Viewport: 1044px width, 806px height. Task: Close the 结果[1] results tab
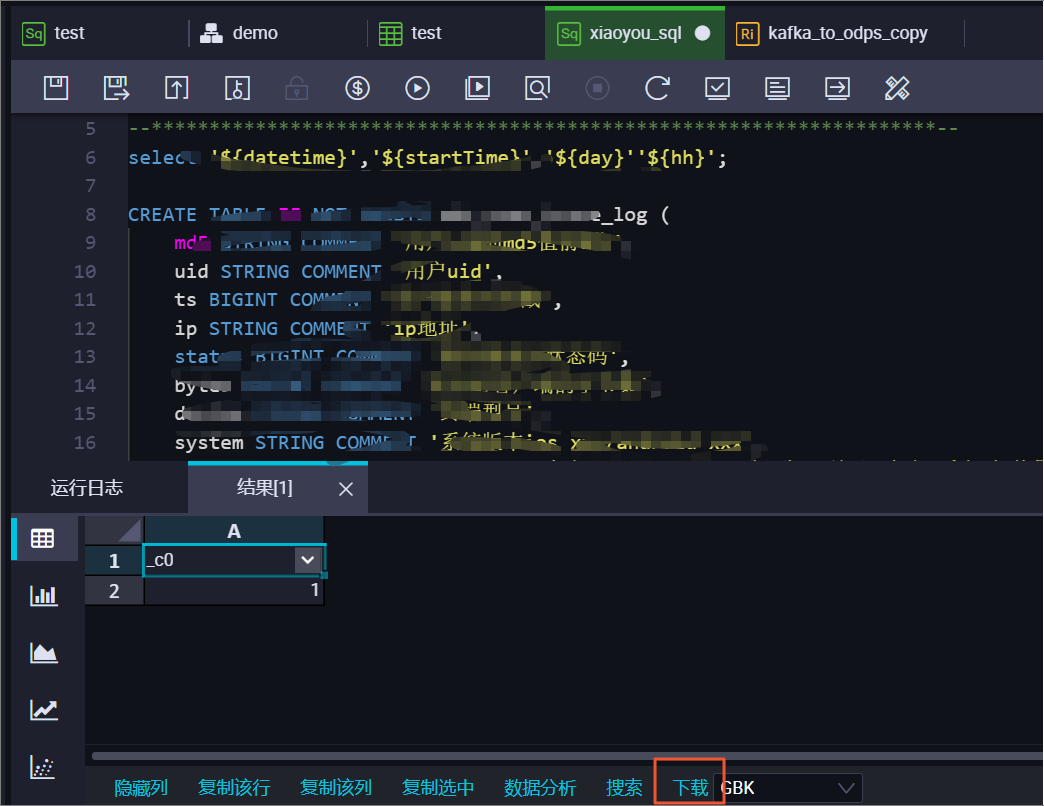tap(346, 489)
